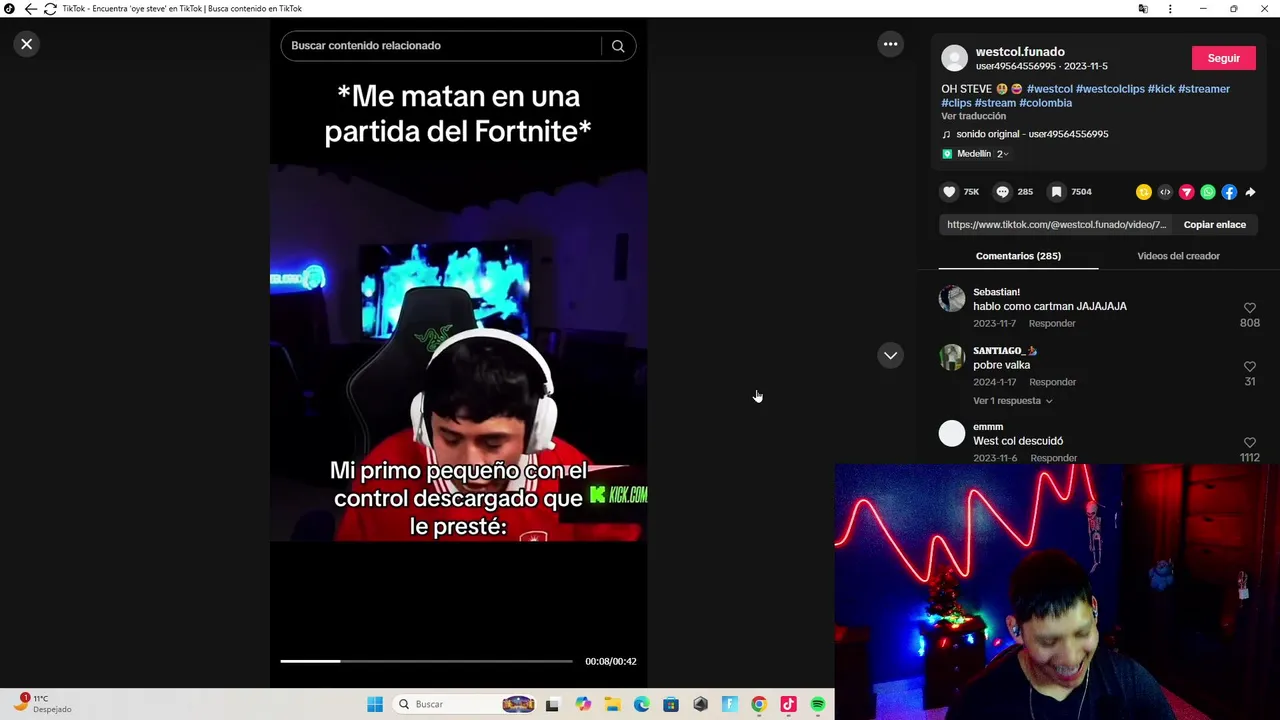Open Microsoft Edge from the taskbar
The height and width of the screenshot is (720, 1280).
(x=641, y=704)
